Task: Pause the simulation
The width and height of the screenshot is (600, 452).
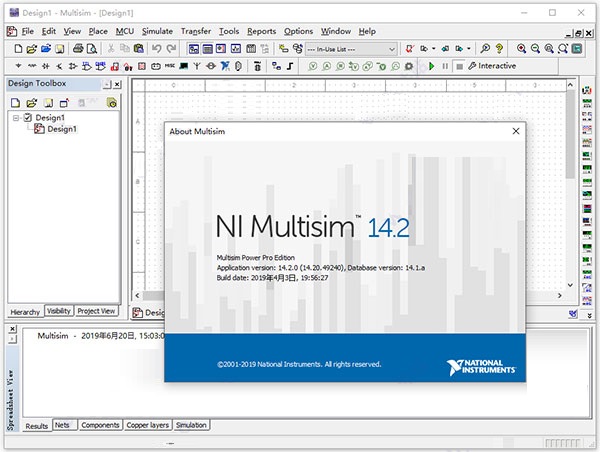Action: pyautogui.click(x=444, y=66)
